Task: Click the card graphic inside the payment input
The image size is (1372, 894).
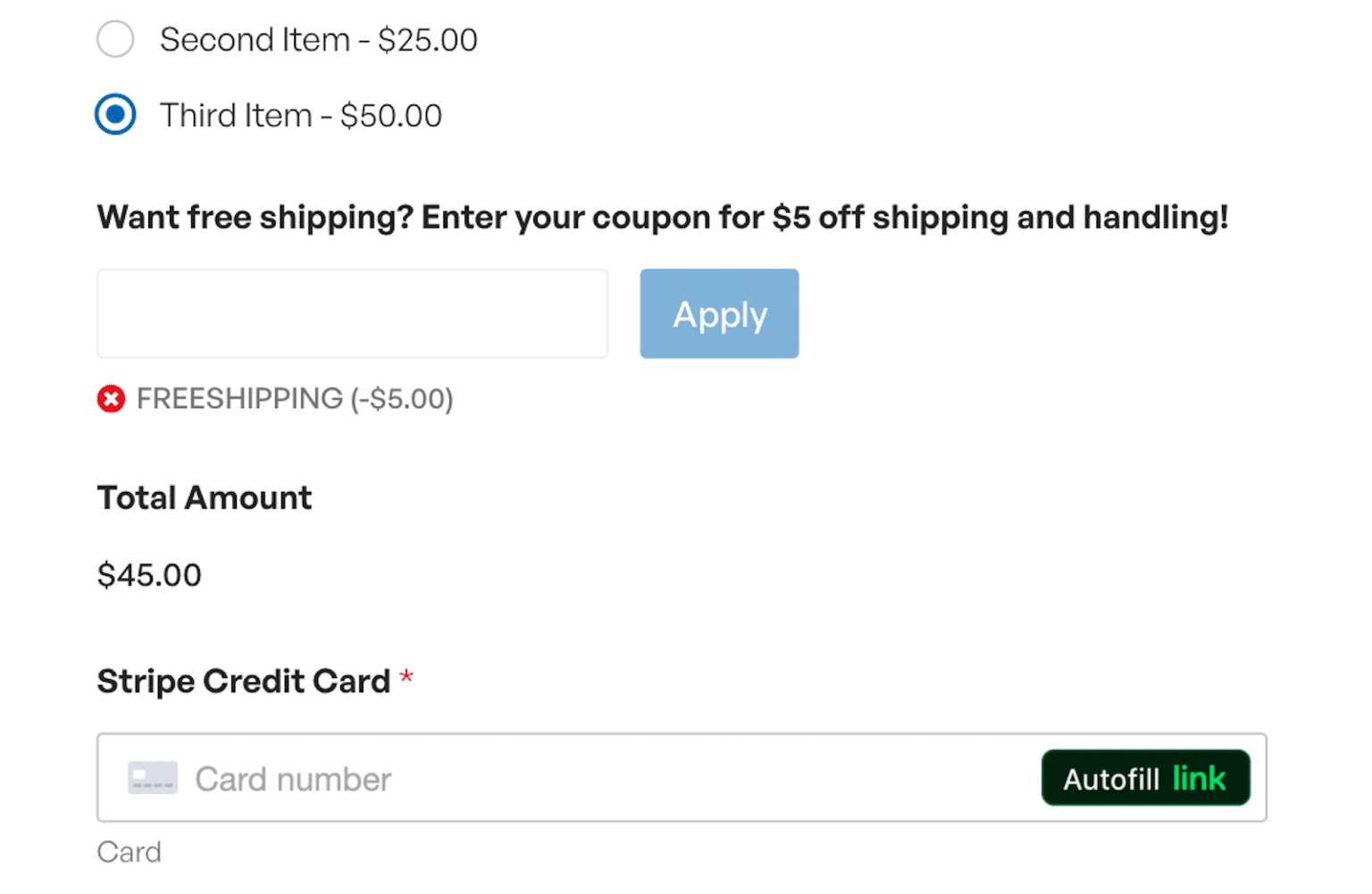Action: coord(152,778)
